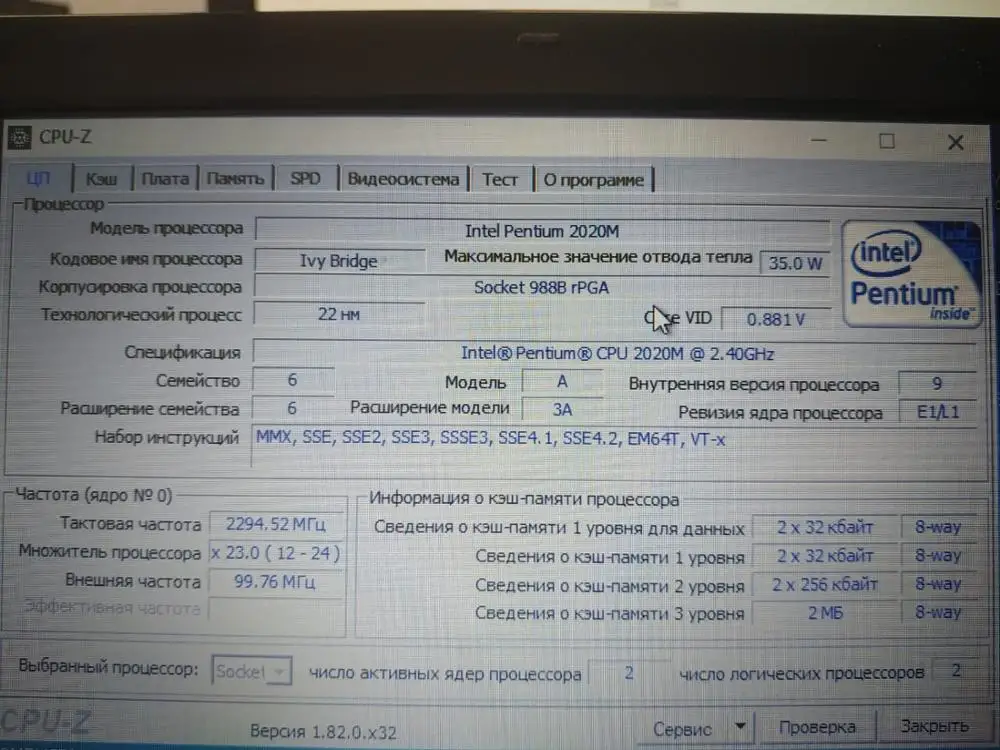Open the Сервис dropdown arrow
This screenshot has height=750, width=1000.
pos(740,727)
